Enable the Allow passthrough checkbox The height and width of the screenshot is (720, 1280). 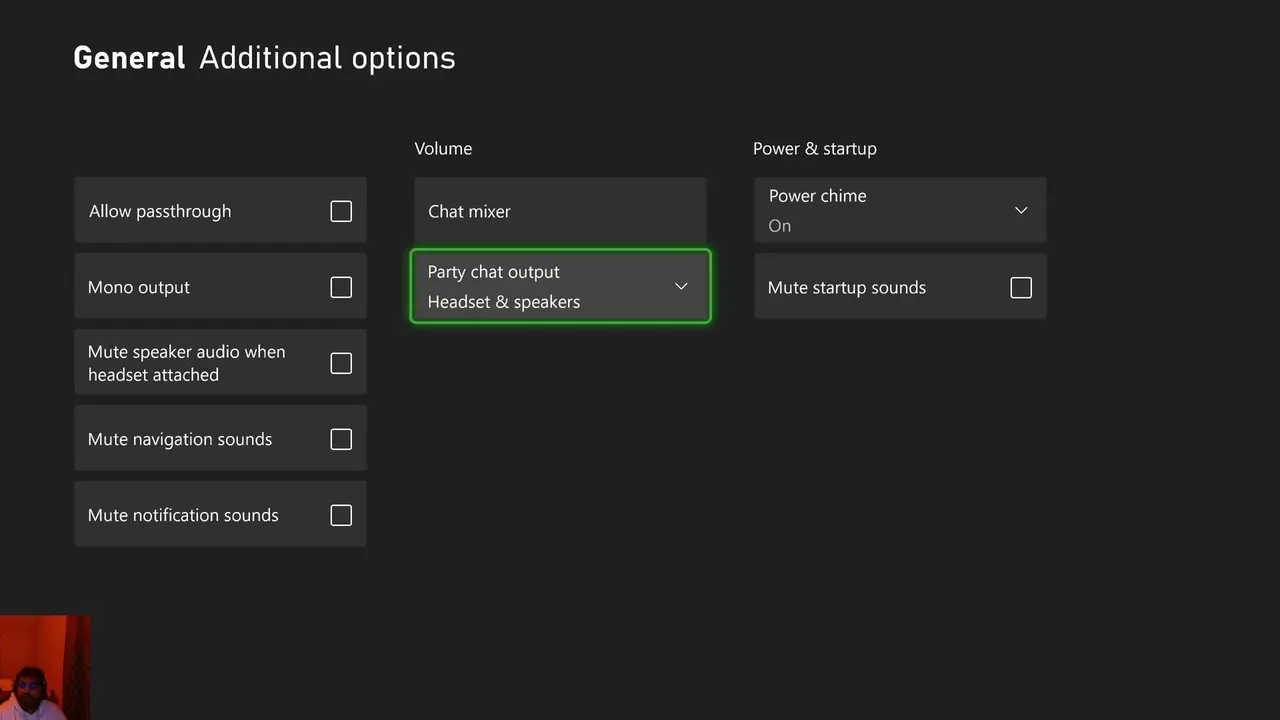[341, 211]
